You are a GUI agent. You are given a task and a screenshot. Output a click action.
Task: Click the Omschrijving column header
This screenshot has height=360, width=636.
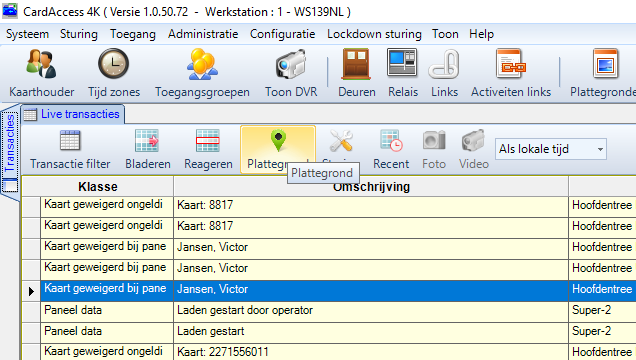[371, 186]
